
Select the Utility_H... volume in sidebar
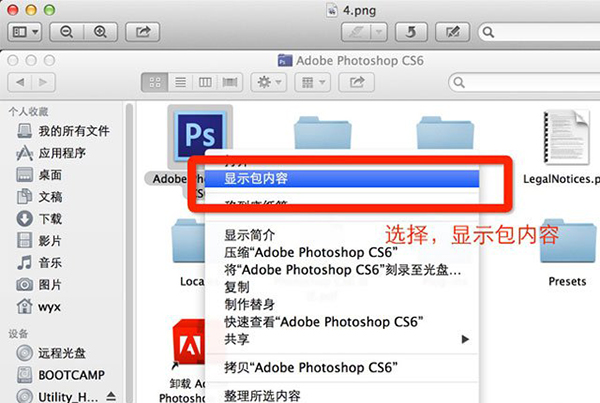pos(57,396)
